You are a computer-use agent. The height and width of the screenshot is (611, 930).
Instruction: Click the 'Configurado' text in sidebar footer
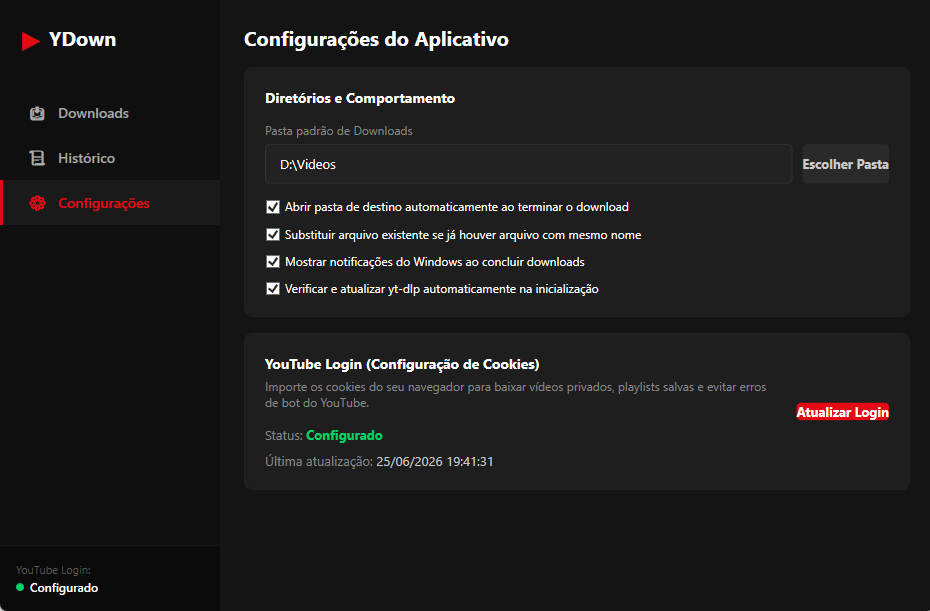64,588
